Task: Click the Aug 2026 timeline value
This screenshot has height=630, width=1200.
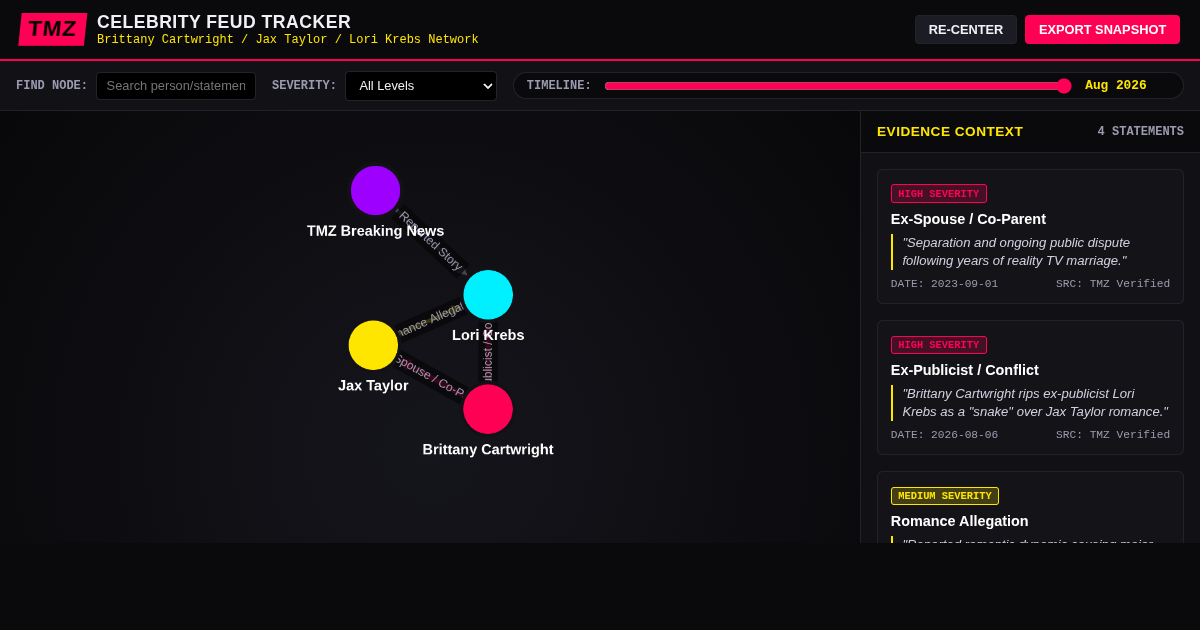Action: pyautogui.click(x=1116, y=86)
